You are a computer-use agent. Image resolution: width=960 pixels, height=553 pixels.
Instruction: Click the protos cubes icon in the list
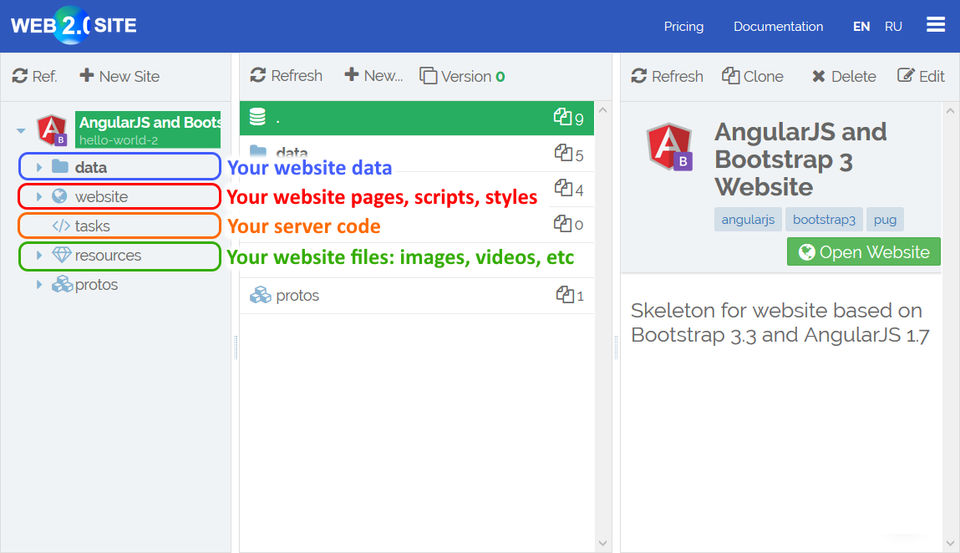coord(260,295)
